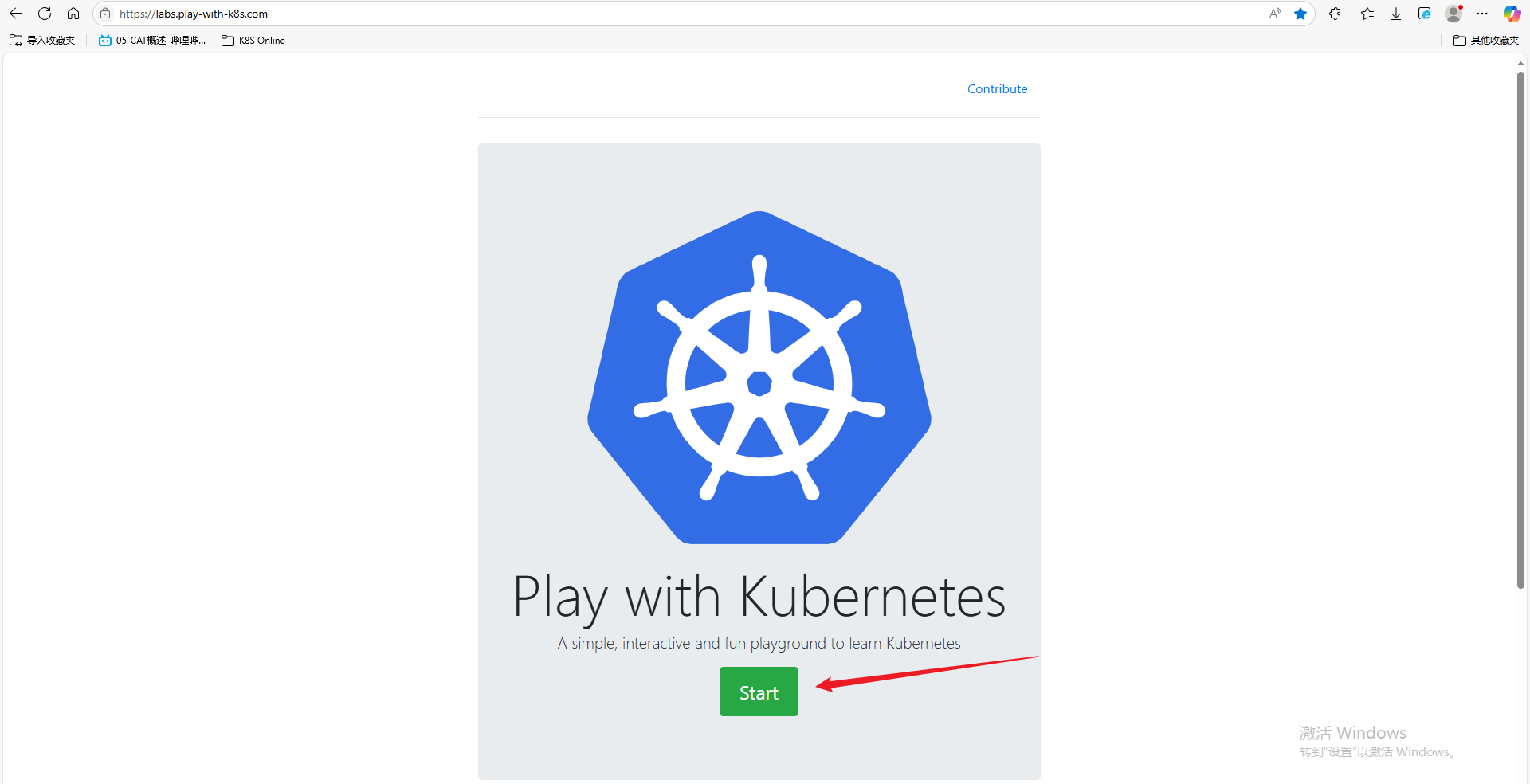1530x784 pixels.
Task: Open the Favorites list icon
Action: tap(1367, 14)
